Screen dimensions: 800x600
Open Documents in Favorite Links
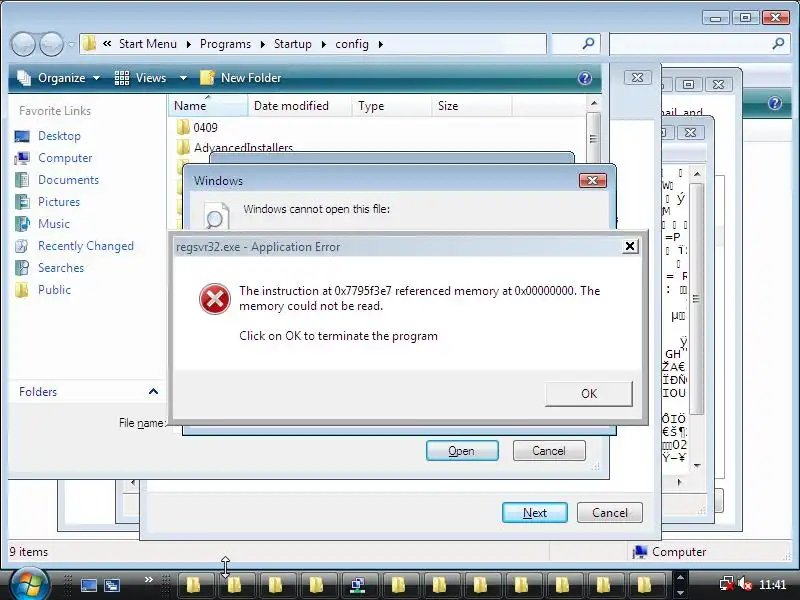(x=68, y=180)
